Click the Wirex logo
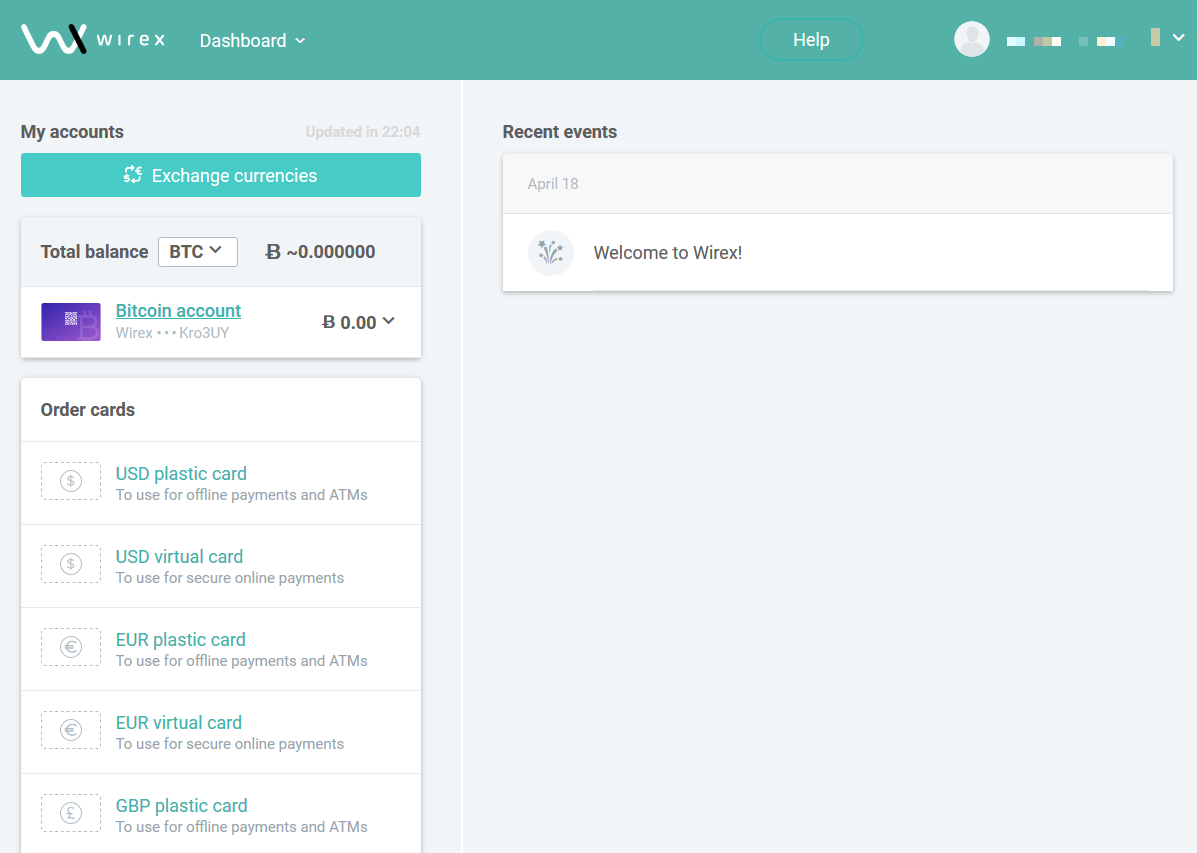The image size is (1197, 853). 92,40
